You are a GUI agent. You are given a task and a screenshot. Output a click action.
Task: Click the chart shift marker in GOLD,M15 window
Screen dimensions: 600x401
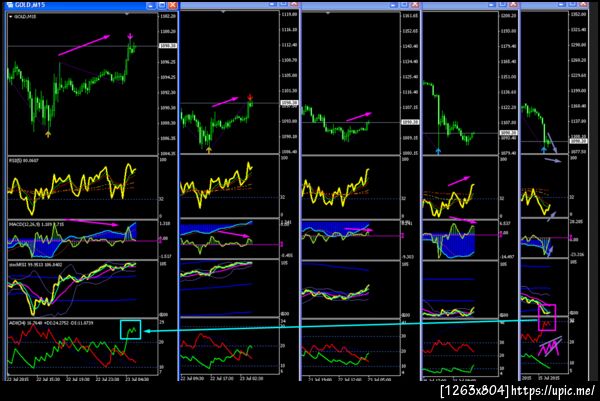point(127,14)
